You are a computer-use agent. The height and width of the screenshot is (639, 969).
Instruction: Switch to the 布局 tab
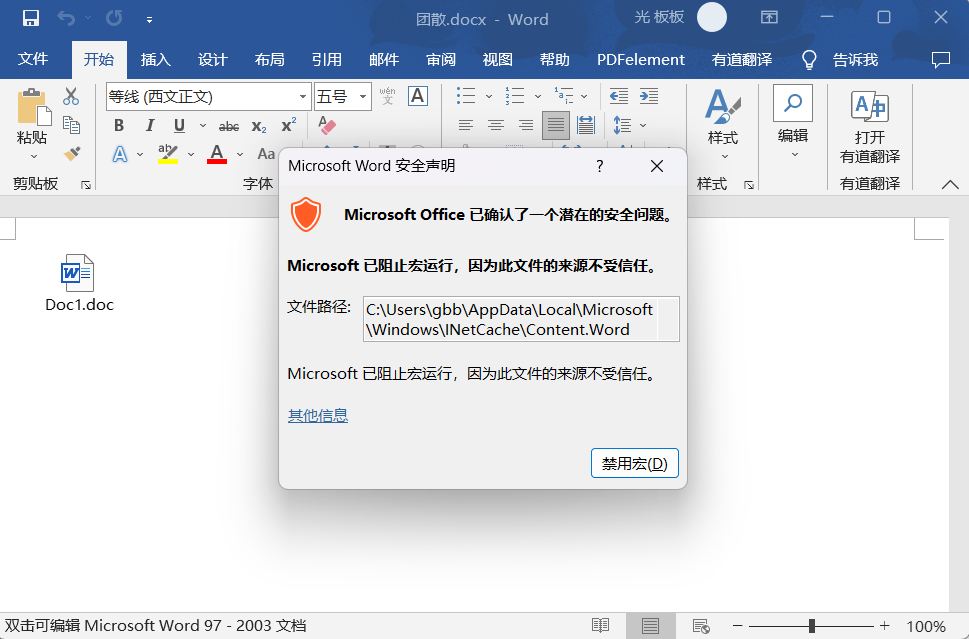(269, 59)
